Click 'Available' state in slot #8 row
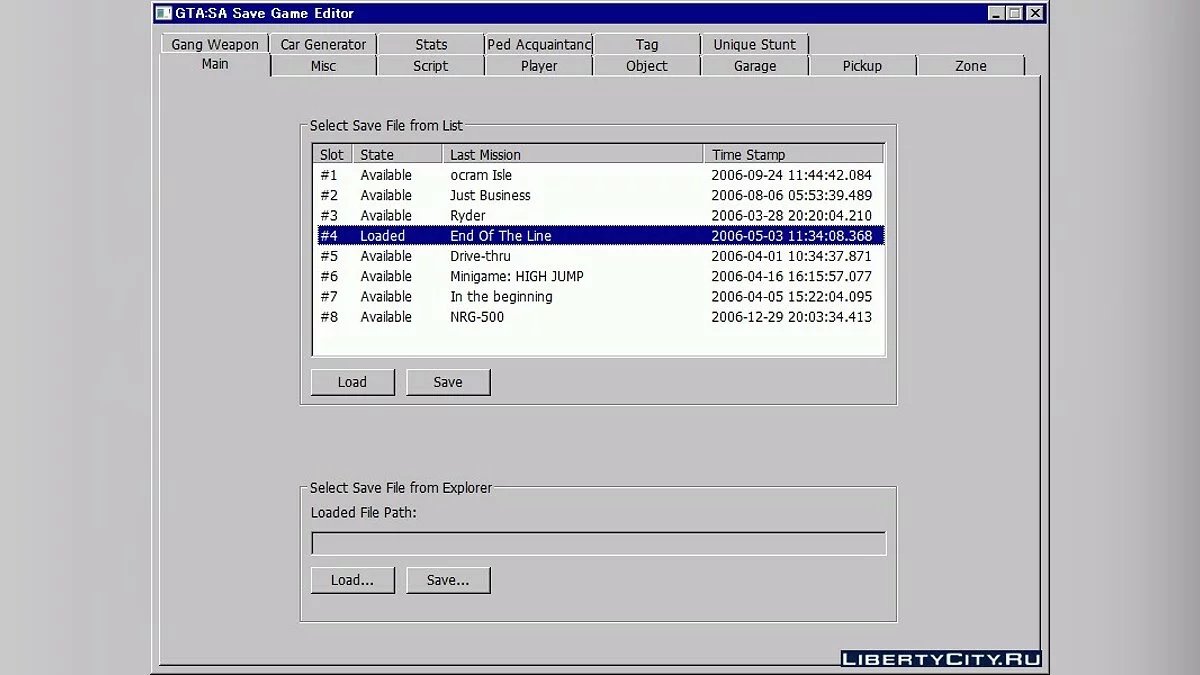Viewport: 1200px width, 675px height. coord(386,317)
